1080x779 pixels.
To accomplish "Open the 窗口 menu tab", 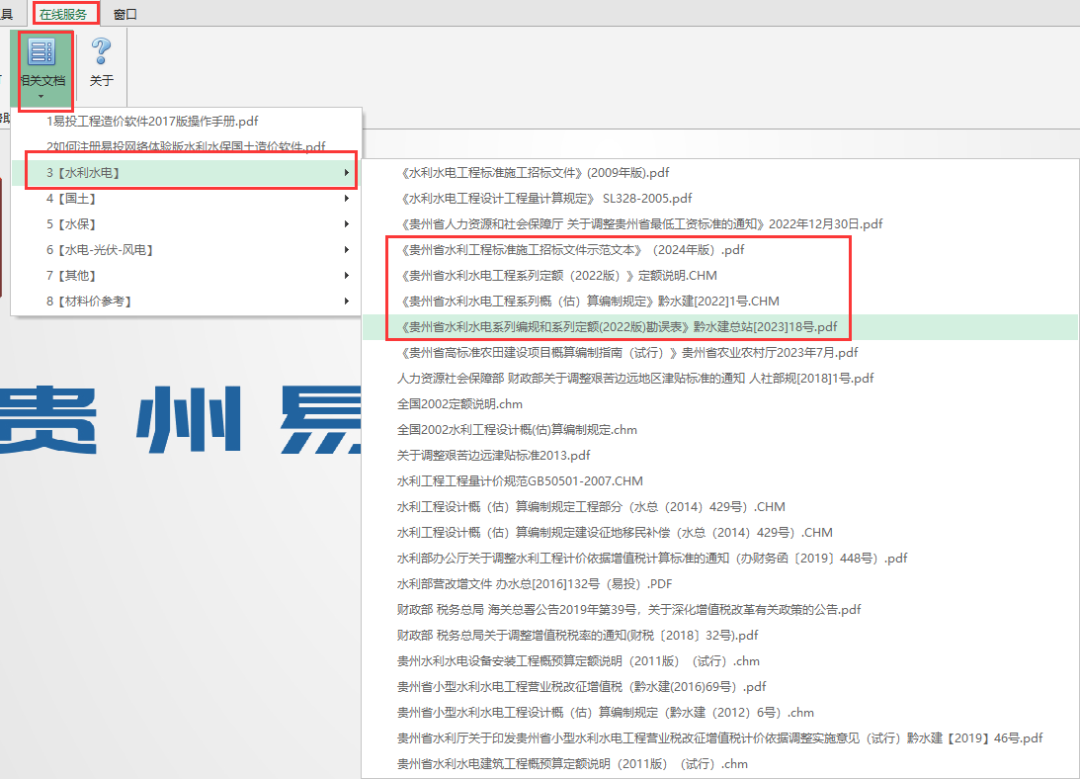I will pyautogui.click(x=125, y=14).
